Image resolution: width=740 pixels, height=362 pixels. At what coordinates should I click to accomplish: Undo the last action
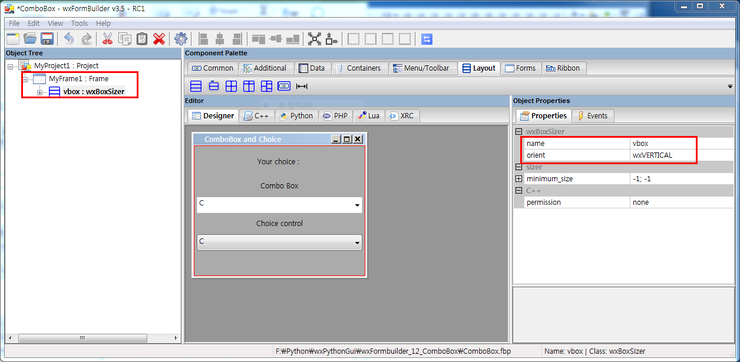tap(69, 39)
